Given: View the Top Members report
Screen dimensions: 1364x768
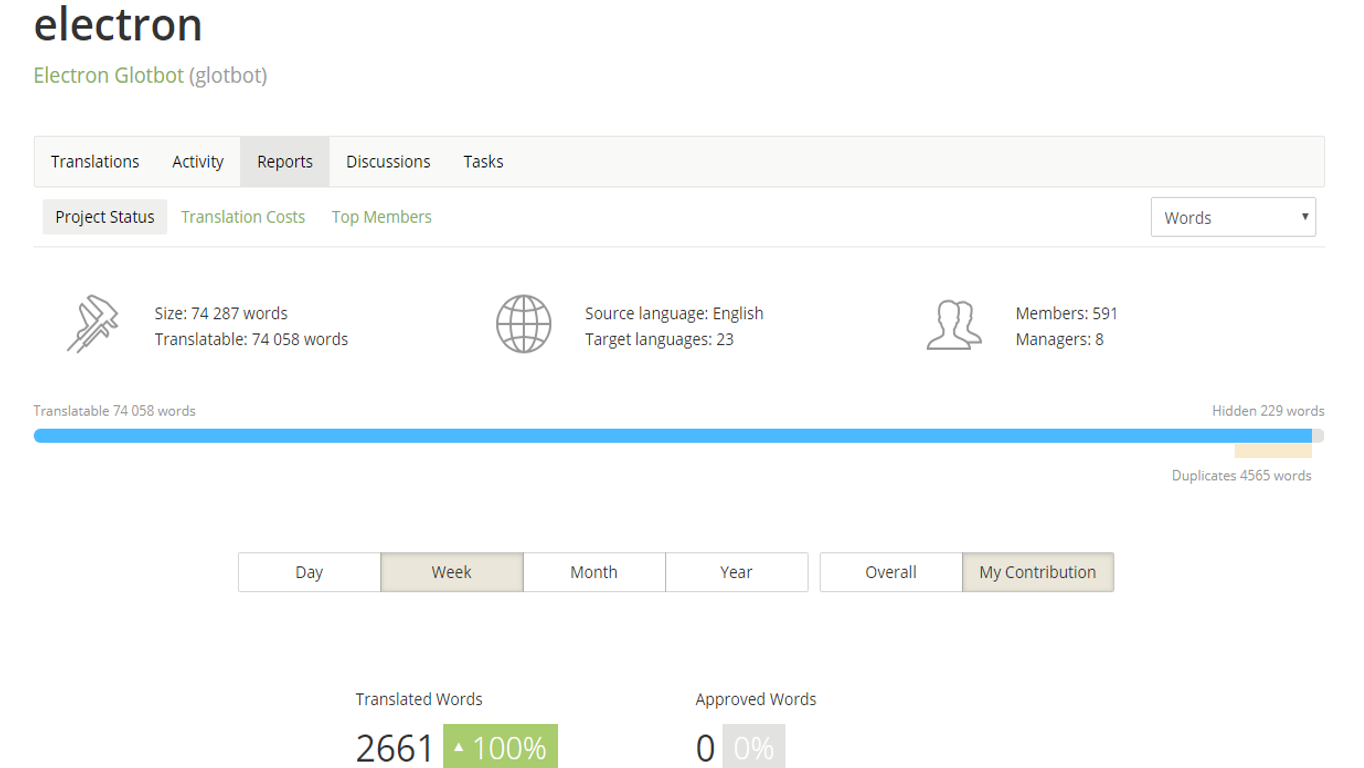Looking at the screenshot, I should pos(382,217).
